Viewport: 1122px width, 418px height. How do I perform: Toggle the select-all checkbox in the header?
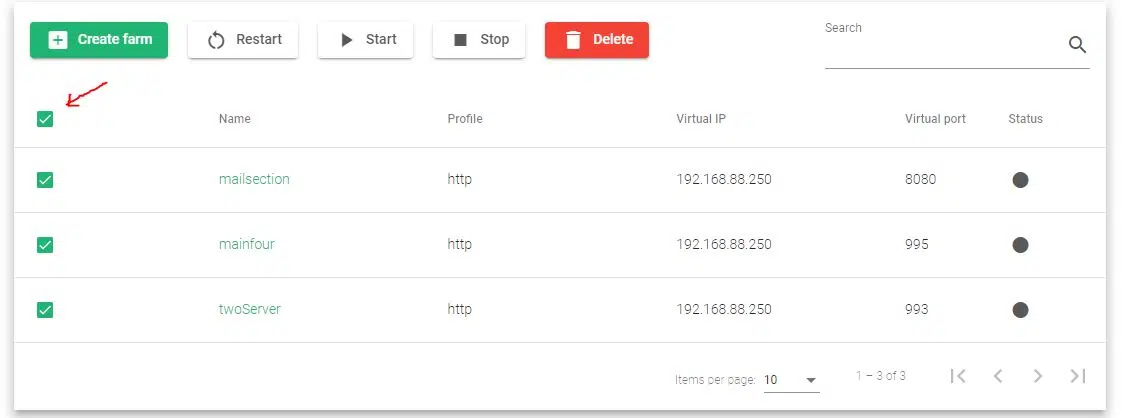[x=45, y=119]
